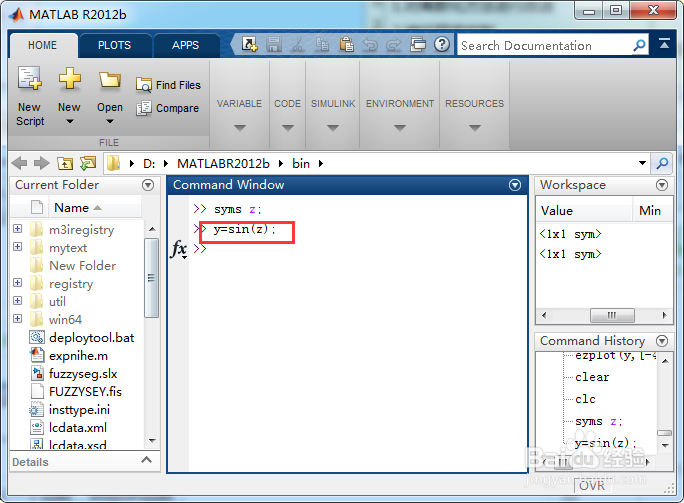Click the Copy icon in quick access toolbar
The height and width of the screenshot is (503, 684).
(x=322, y=44)
